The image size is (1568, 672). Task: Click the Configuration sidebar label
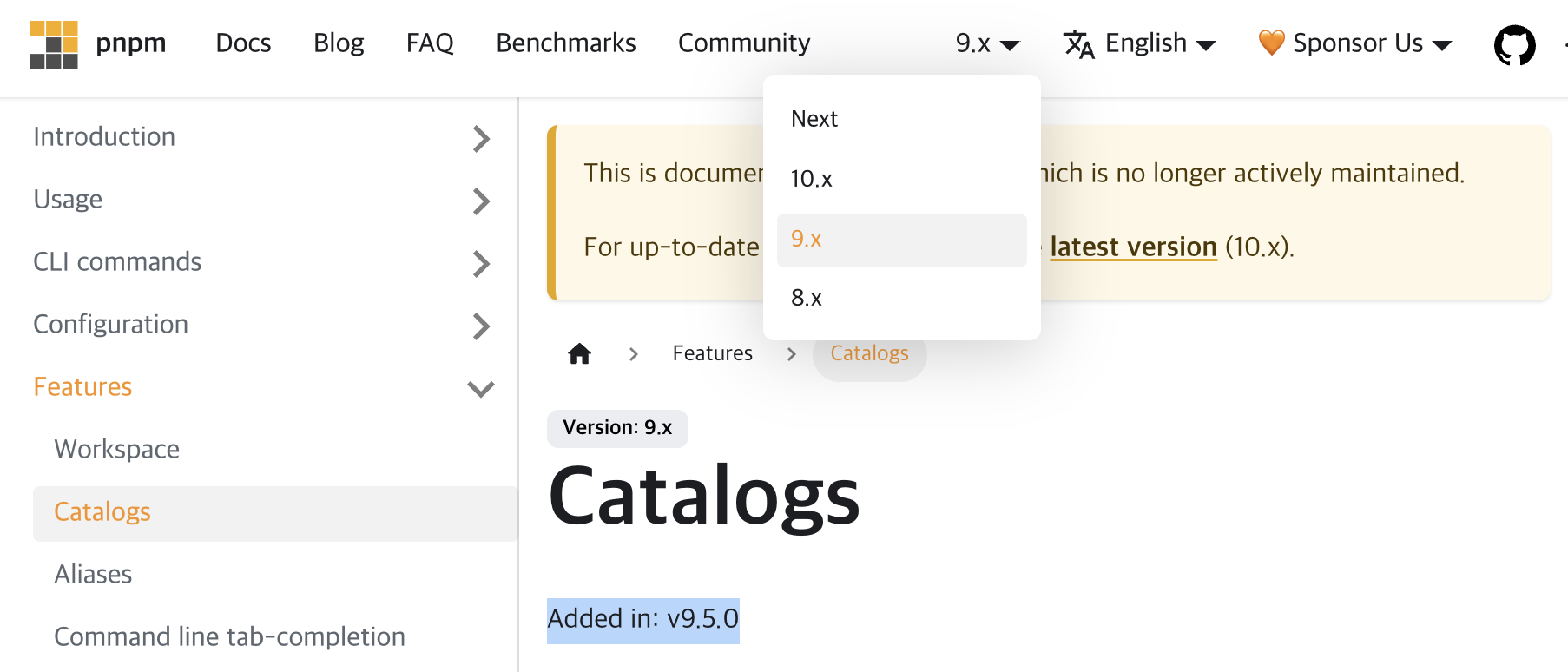pyautogui.click(x=110, y=325)
